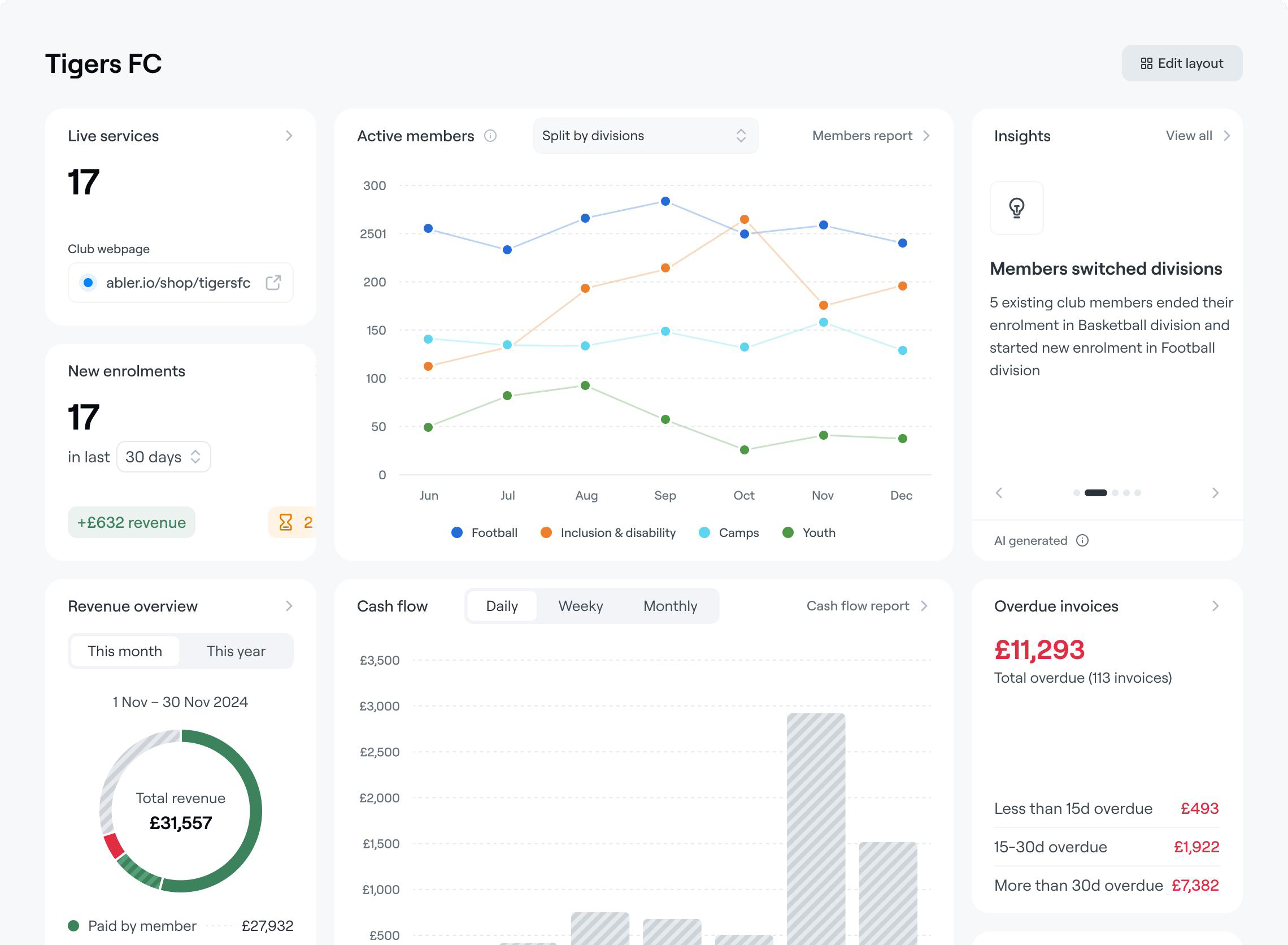Toggle Football legend blue swatch
The image size is (1288, 945).
click(x=457, y=533)
